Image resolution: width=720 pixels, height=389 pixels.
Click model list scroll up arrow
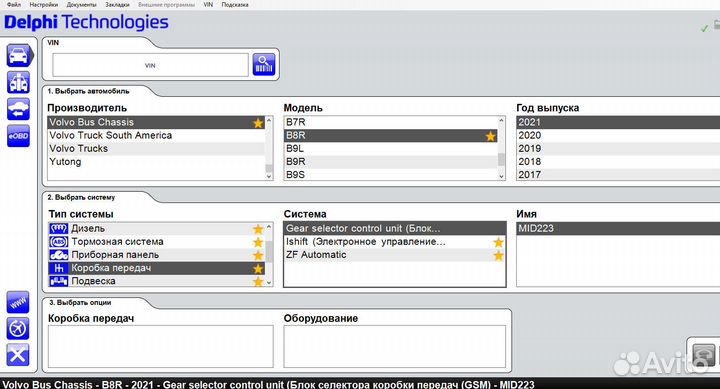pyautogui.click(x=501, y=120)
